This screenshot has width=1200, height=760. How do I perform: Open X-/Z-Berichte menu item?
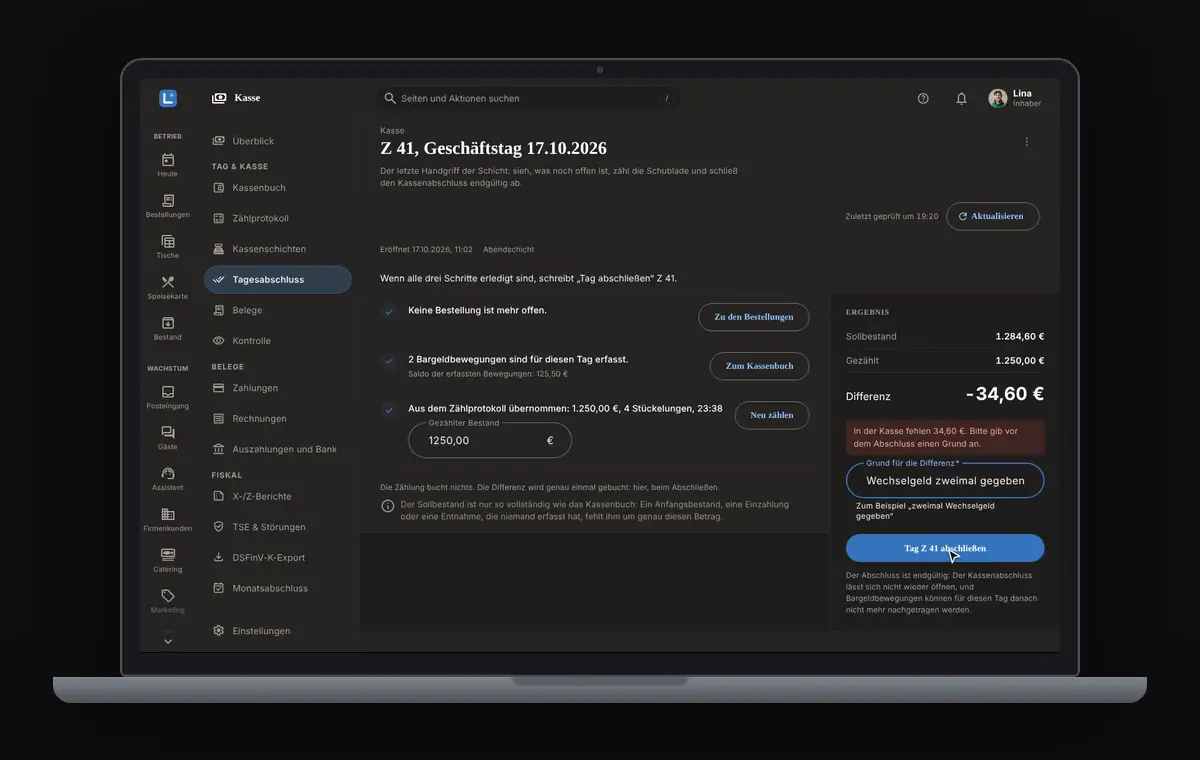pyautogui.click(x=277, y=496)
